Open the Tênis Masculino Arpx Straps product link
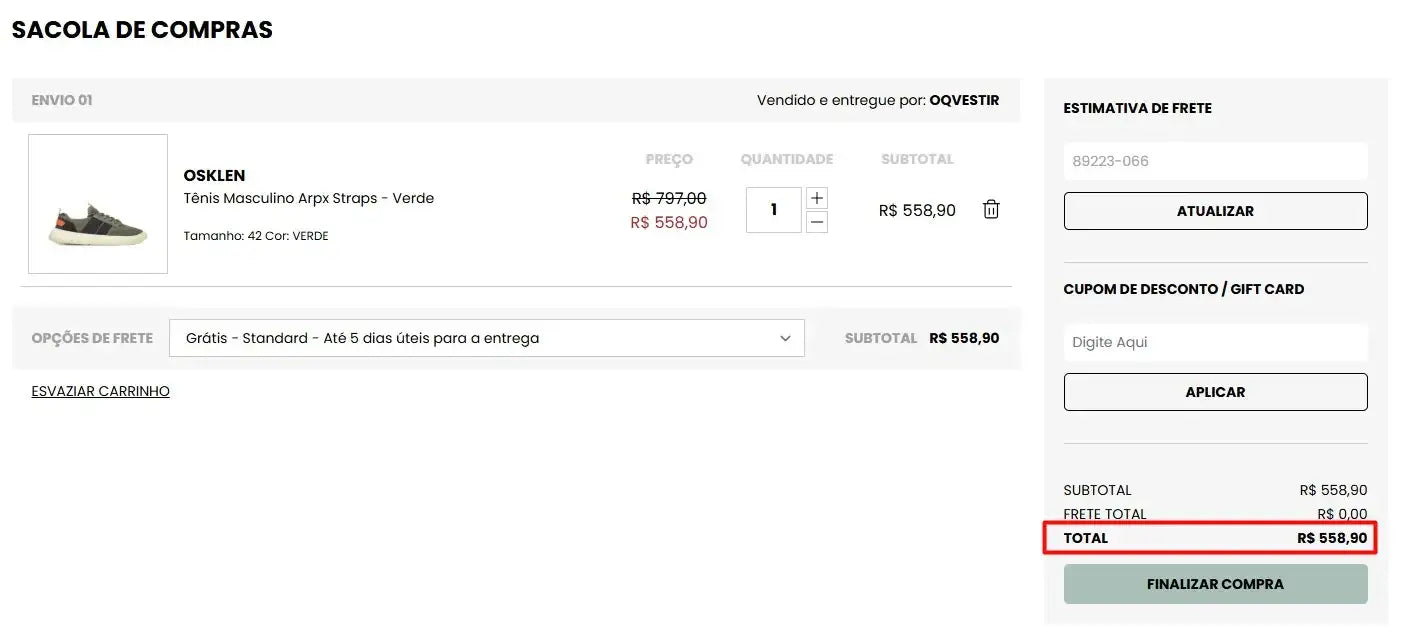Image resolution: width=1407 pixels, height=643 pixels. point(309,198)
